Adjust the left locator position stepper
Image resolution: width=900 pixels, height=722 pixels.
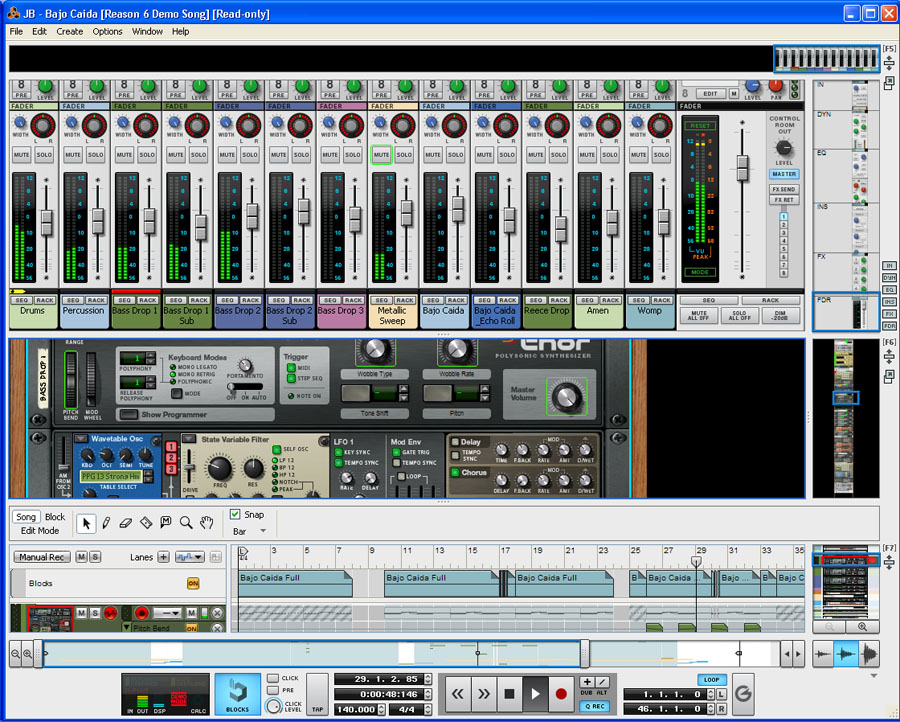(711, 694)
